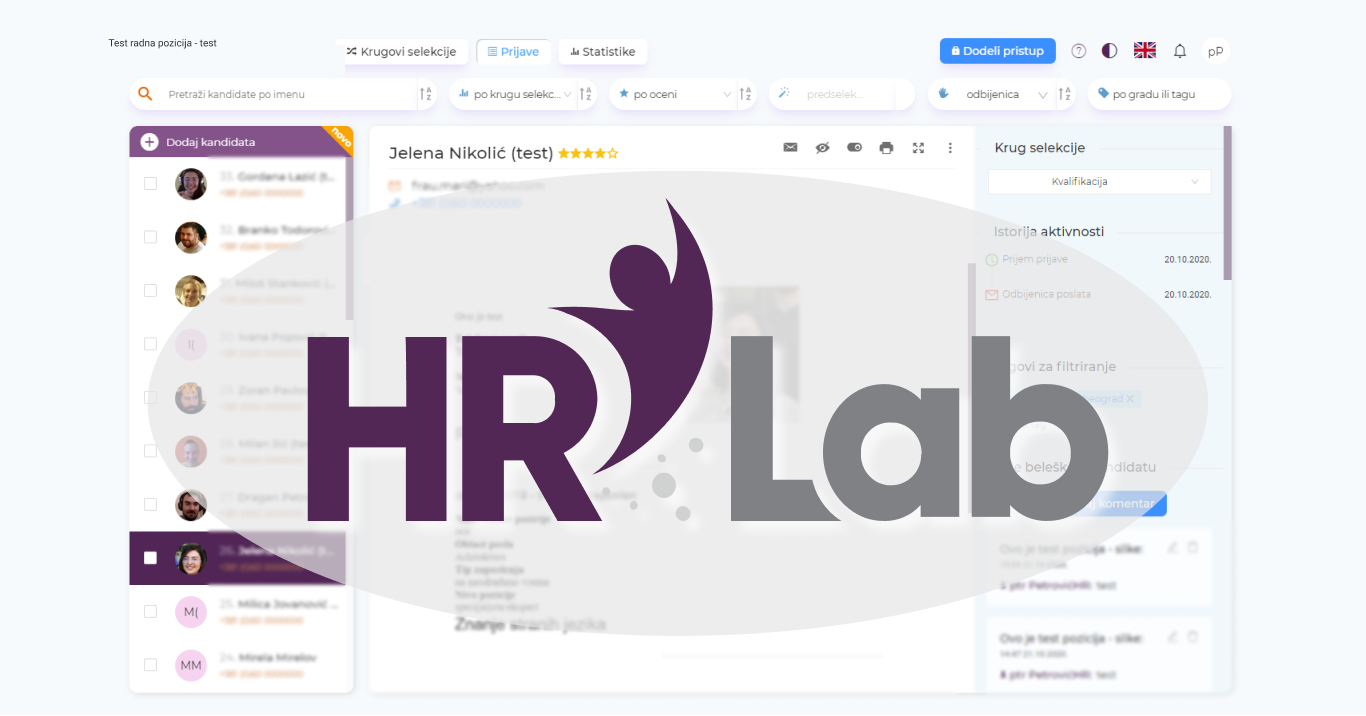
Task: Click the Dodeli pristup button
Action: click(997, 50)
